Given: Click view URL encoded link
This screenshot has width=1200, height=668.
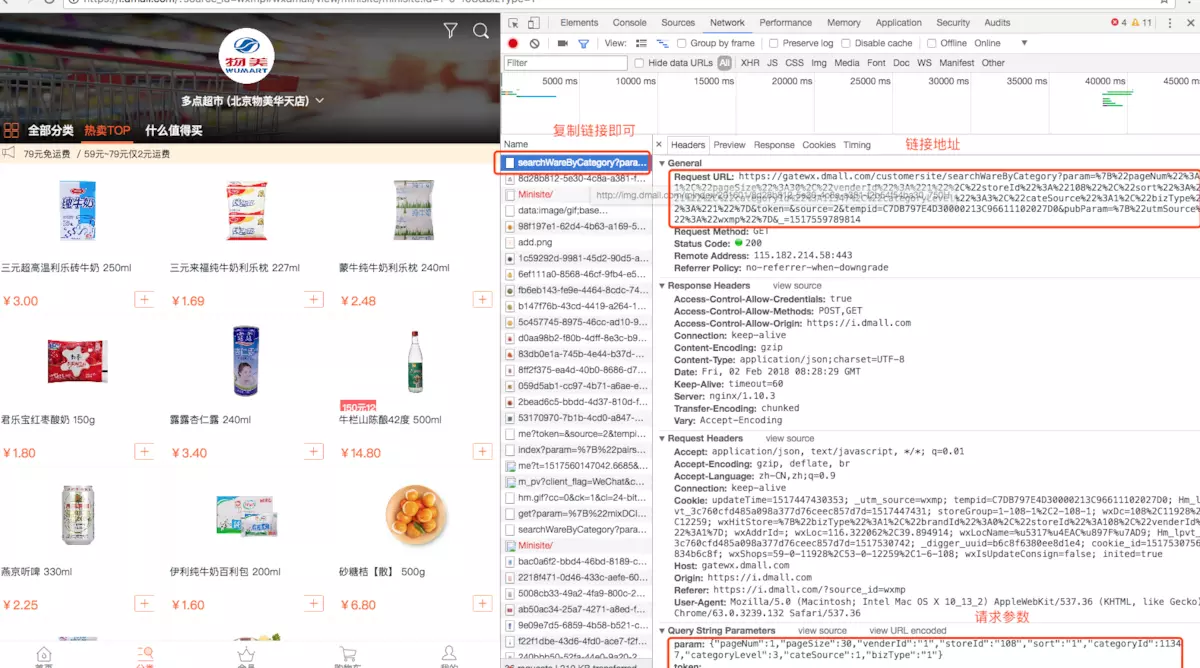Looking at the screenshot, I should click(908, 631).
